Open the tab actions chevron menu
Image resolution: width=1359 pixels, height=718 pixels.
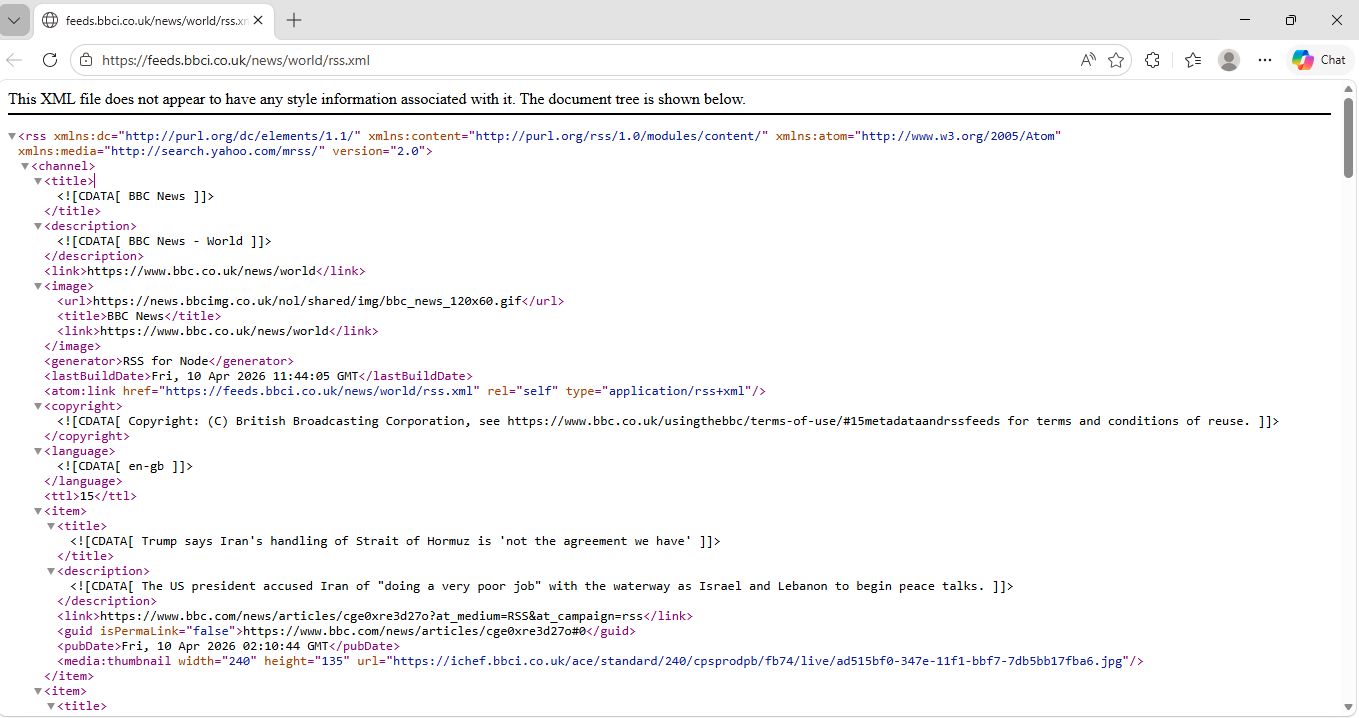pyautogui.click(x=14, y=20)
